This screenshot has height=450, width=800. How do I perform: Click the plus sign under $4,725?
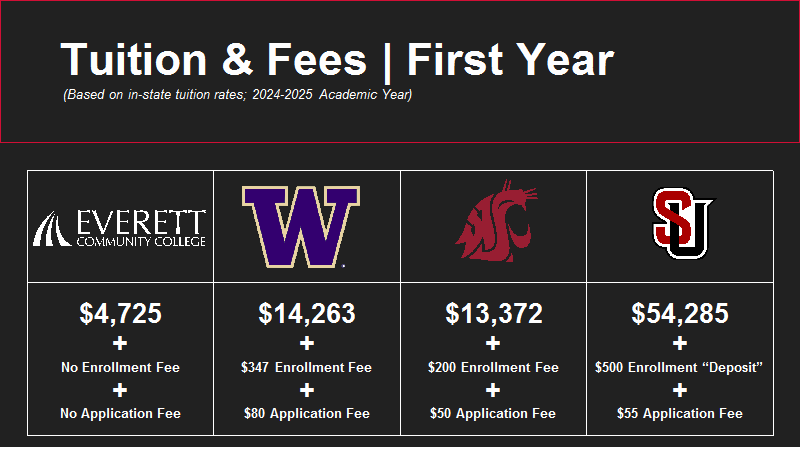[x=120, y=343]
